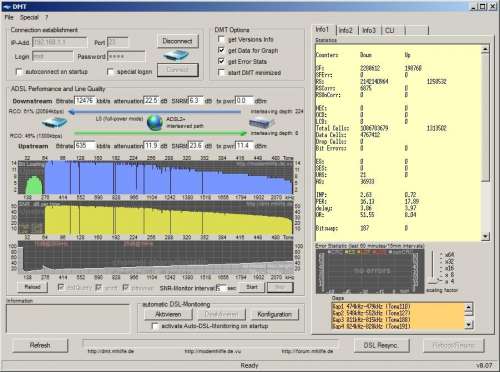The height and width of the screenshot is (372, 500).
Task: Enable the get Versions Info checkbox
Action: 221,39
